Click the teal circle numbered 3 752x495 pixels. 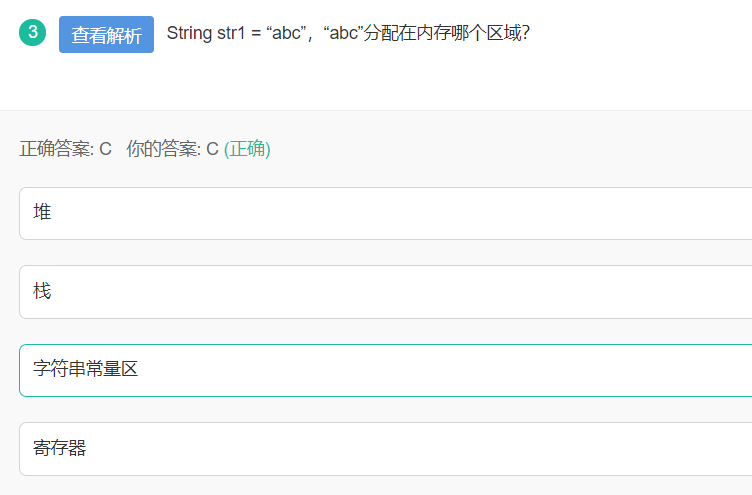tap(33, 32)
